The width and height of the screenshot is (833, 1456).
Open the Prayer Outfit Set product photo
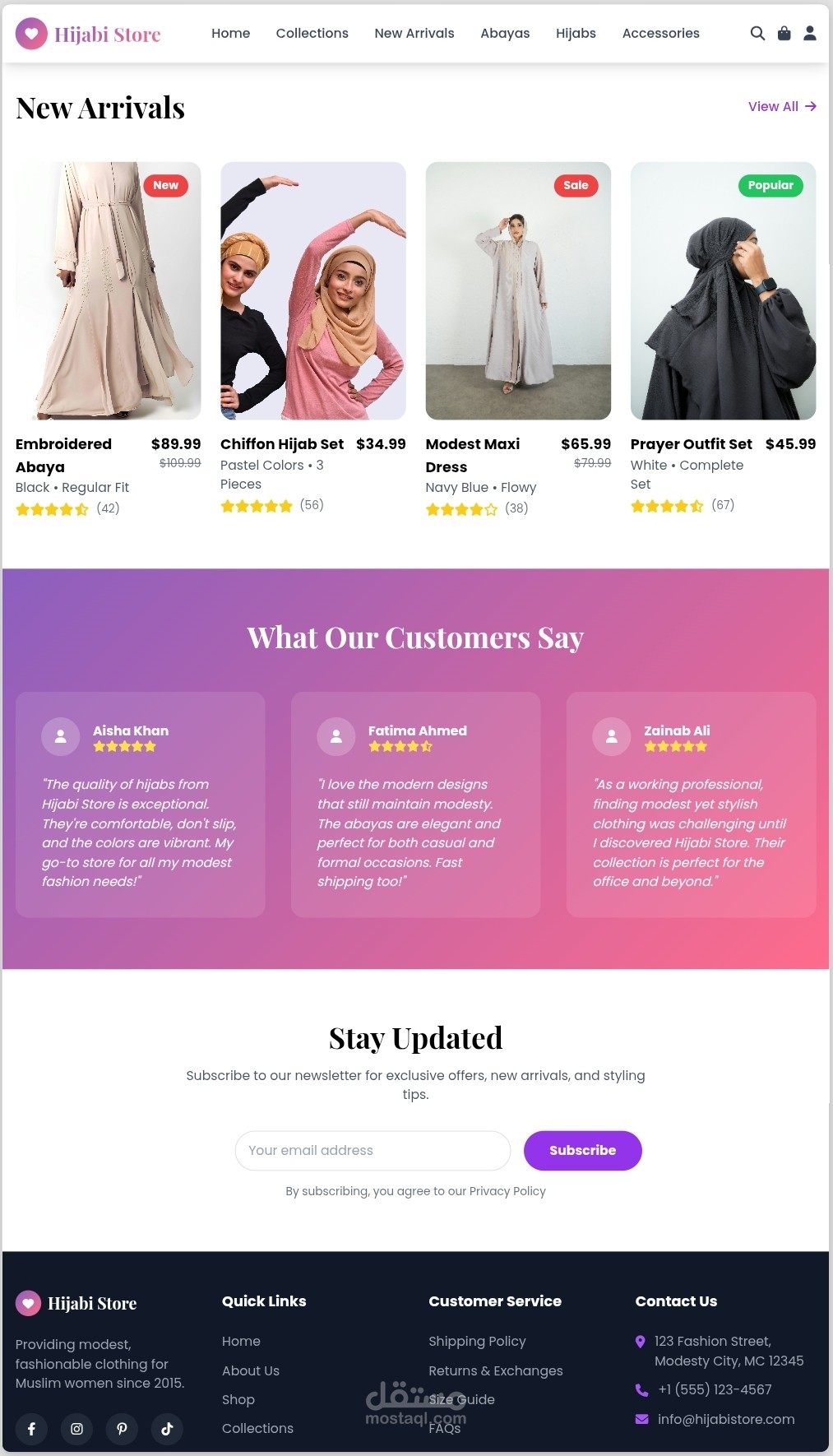click(723, 290)
